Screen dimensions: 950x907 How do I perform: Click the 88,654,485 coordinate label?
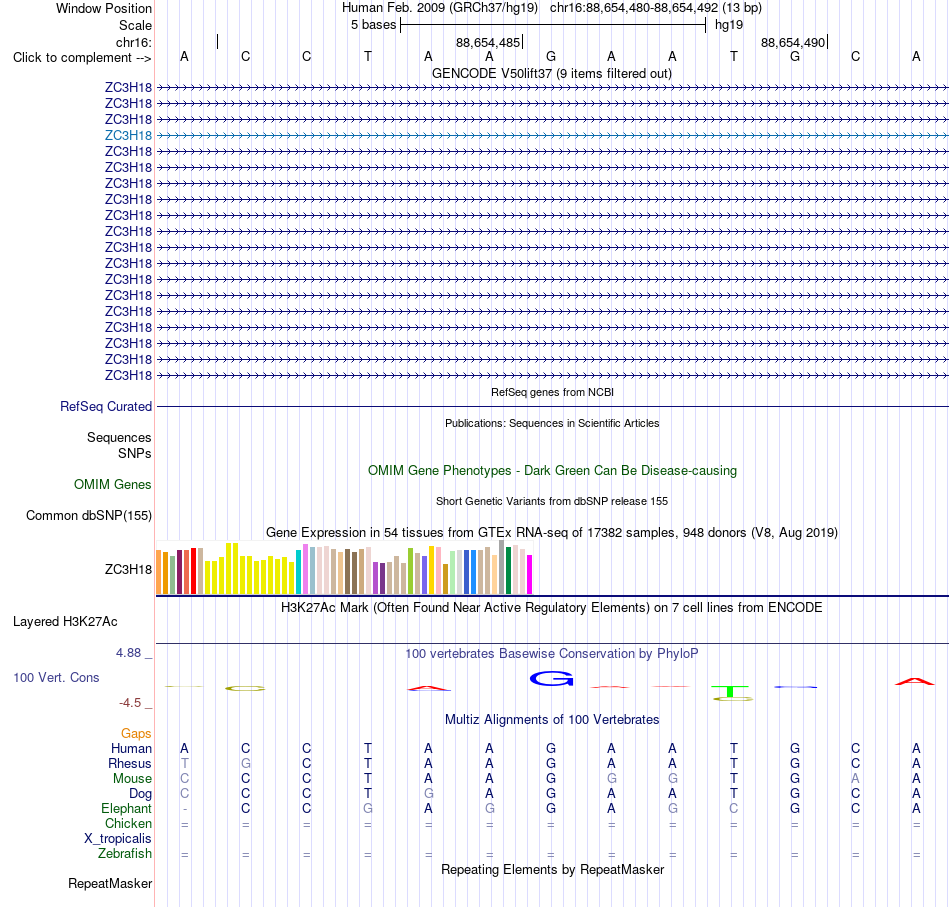tap(488, 42)
